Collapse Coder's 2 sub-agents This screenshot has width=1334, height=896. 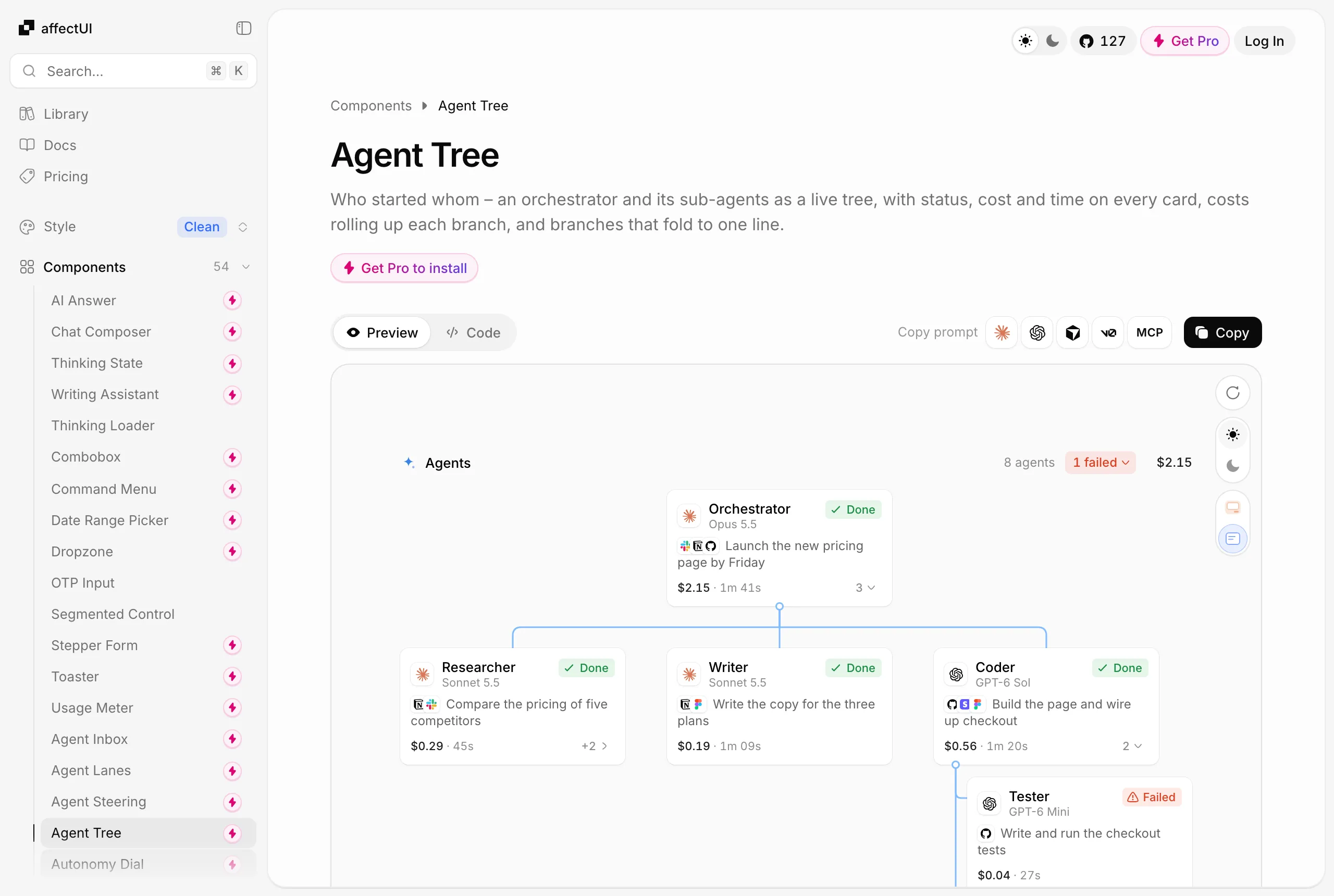click(1132, 746)
